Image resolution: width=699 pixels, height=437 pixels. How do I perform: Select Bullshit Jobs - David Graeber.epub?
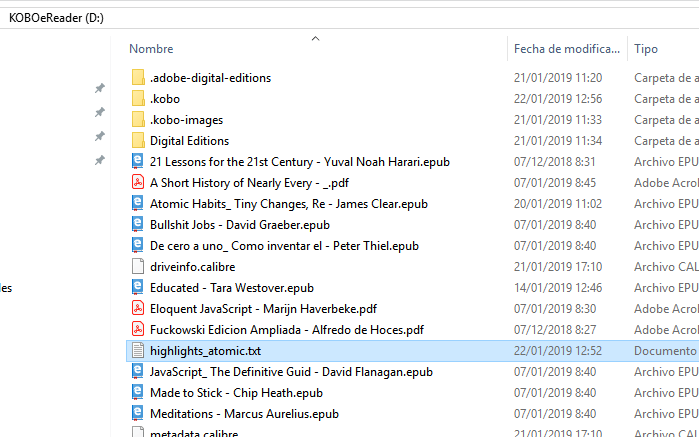(240, 224)
